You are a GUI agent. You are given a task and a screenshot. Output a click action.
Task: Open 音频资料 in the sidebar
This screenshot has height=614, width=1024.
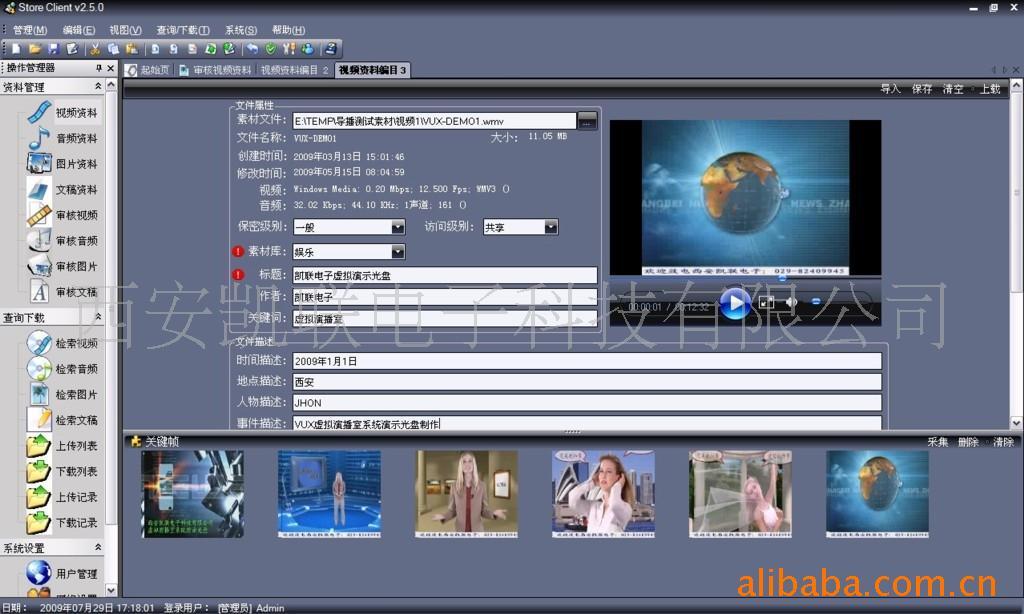coord(63,138)
